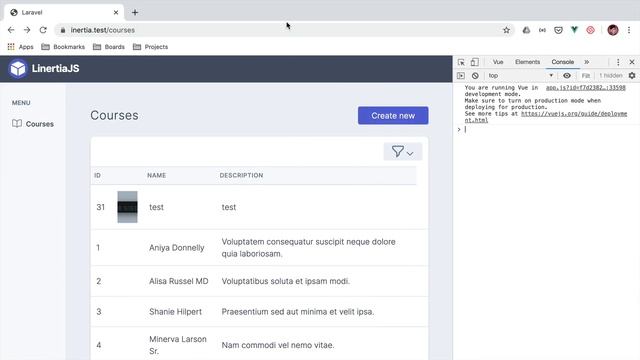Open the Bookmarks folder
Image resolution: width=640 pixels, height=360 pixels.
[63, 47]
